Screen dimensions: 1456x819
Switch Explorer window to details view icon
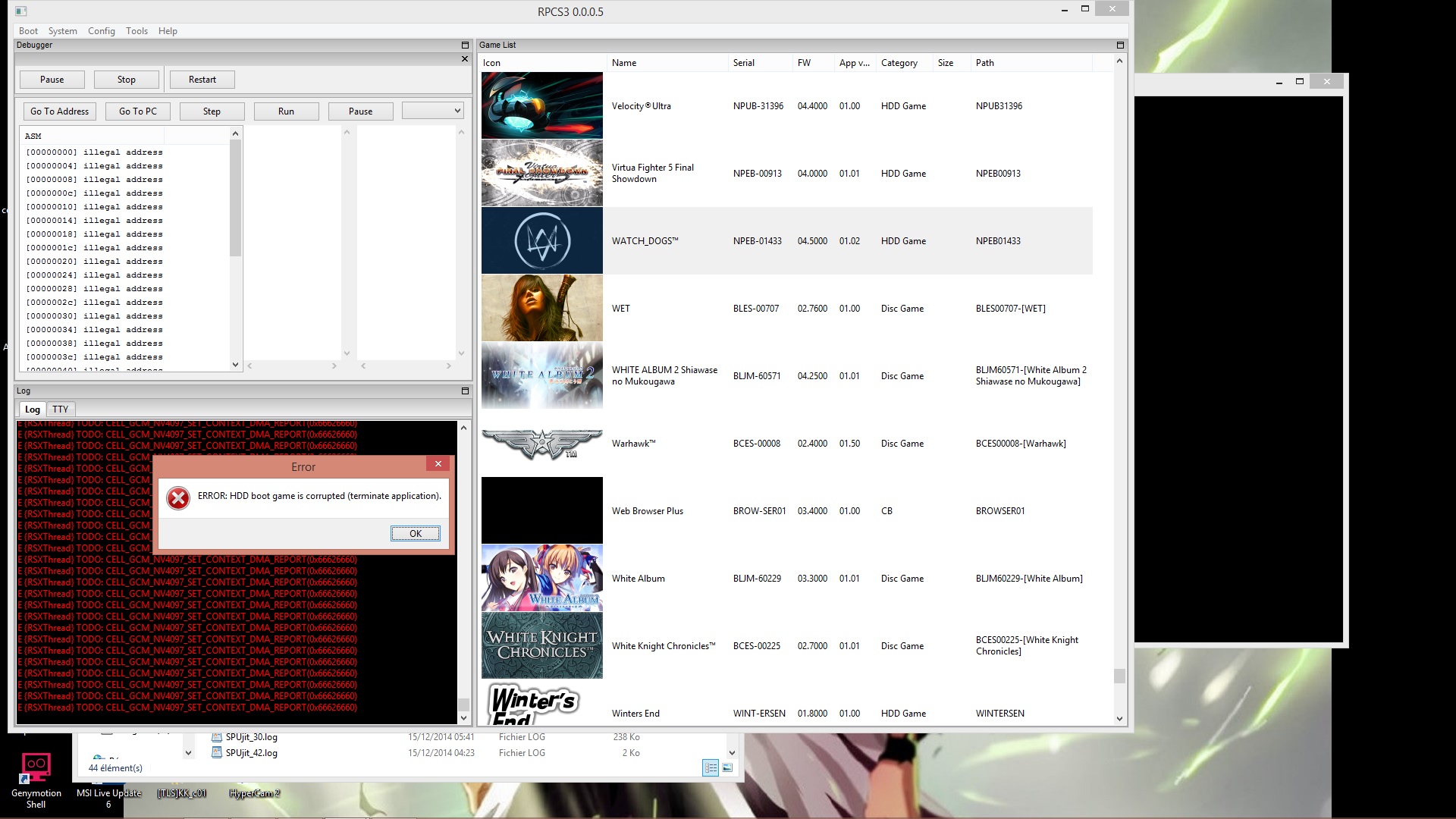(711, 768)
